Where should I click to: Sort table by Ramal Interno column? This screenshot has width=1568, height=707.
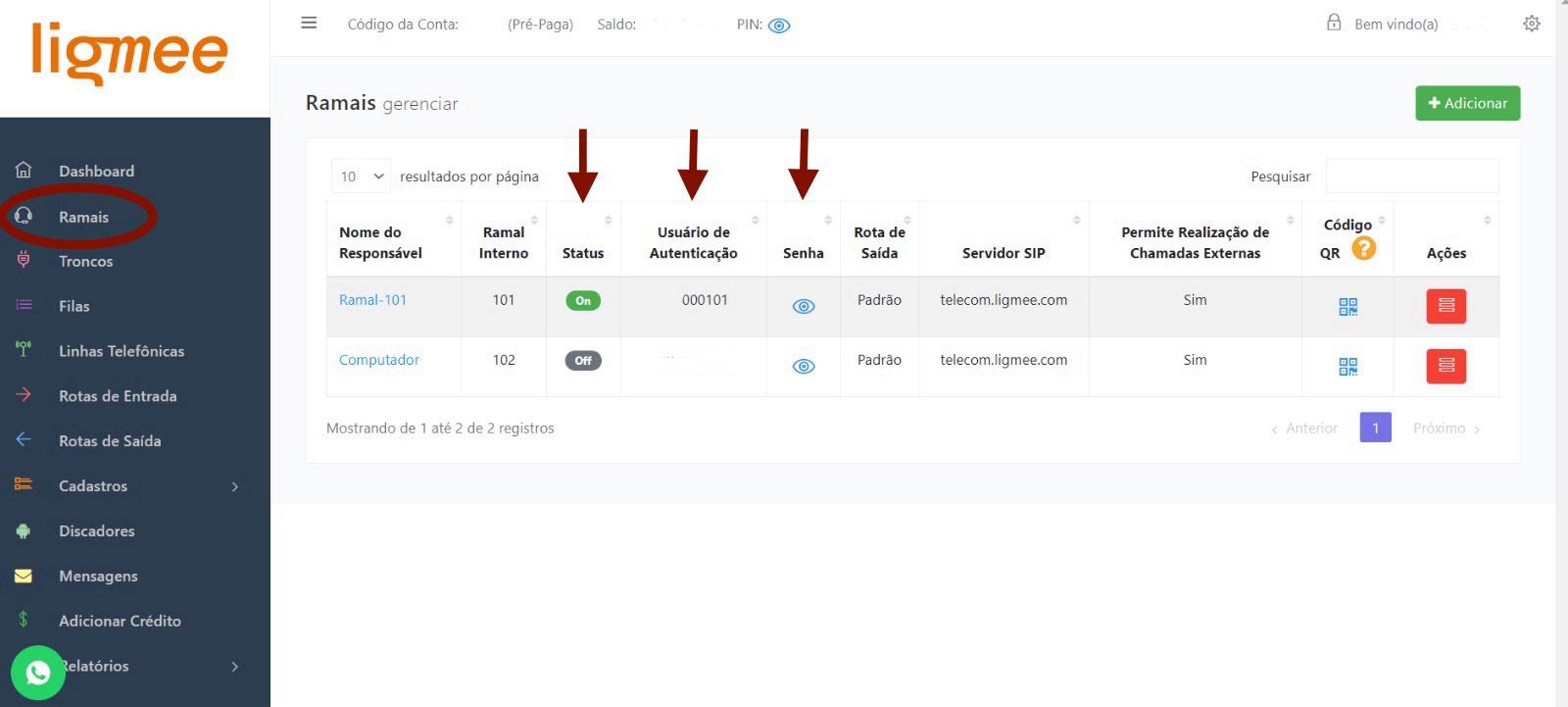coord(504,241)
